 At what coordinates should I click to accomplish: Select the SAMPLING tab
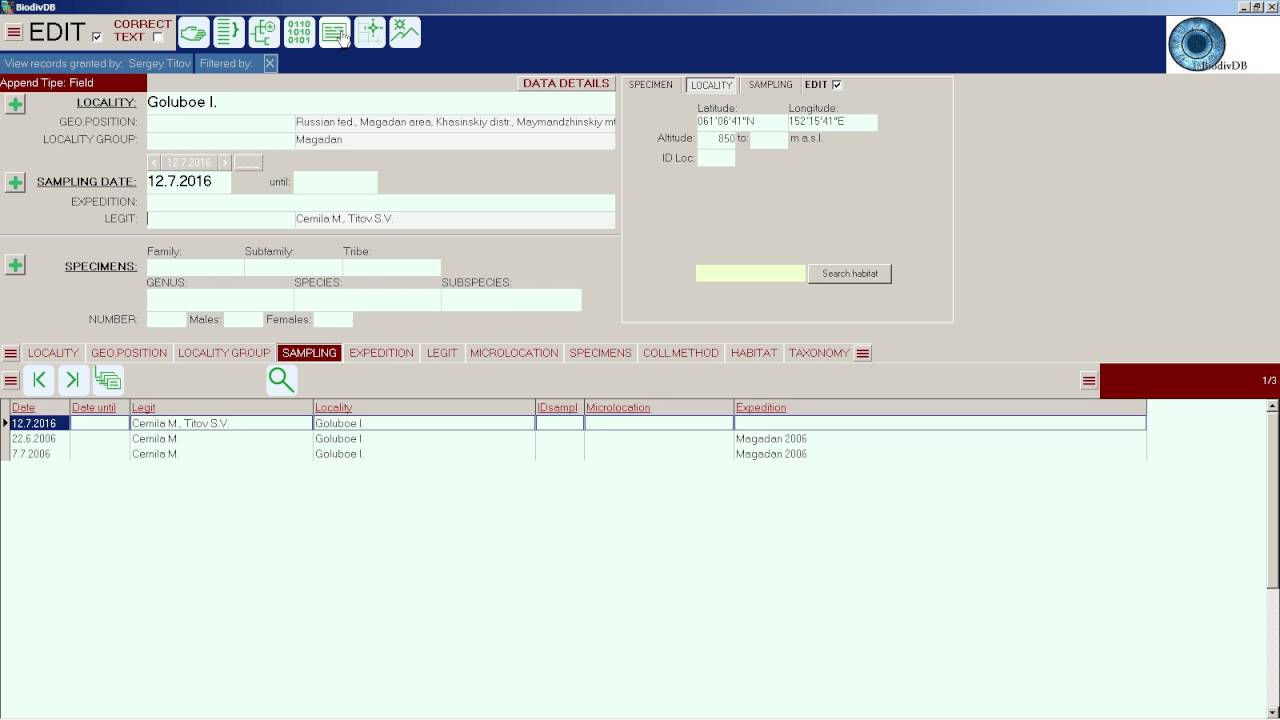pyautogui.click(x=309, y=353)
